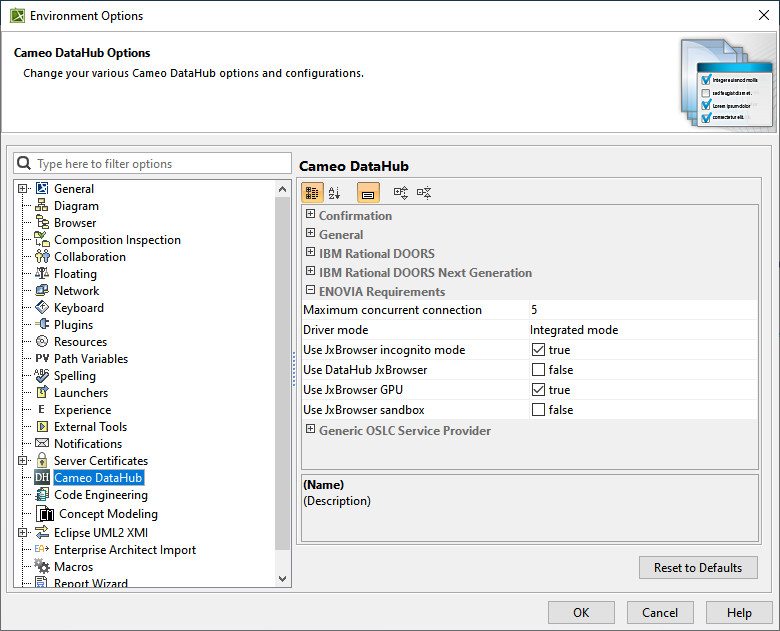Viewport: 780px width, 631px height.
Task: Click the Enterprise Architect Import EA icon
Action: (42, 549)
